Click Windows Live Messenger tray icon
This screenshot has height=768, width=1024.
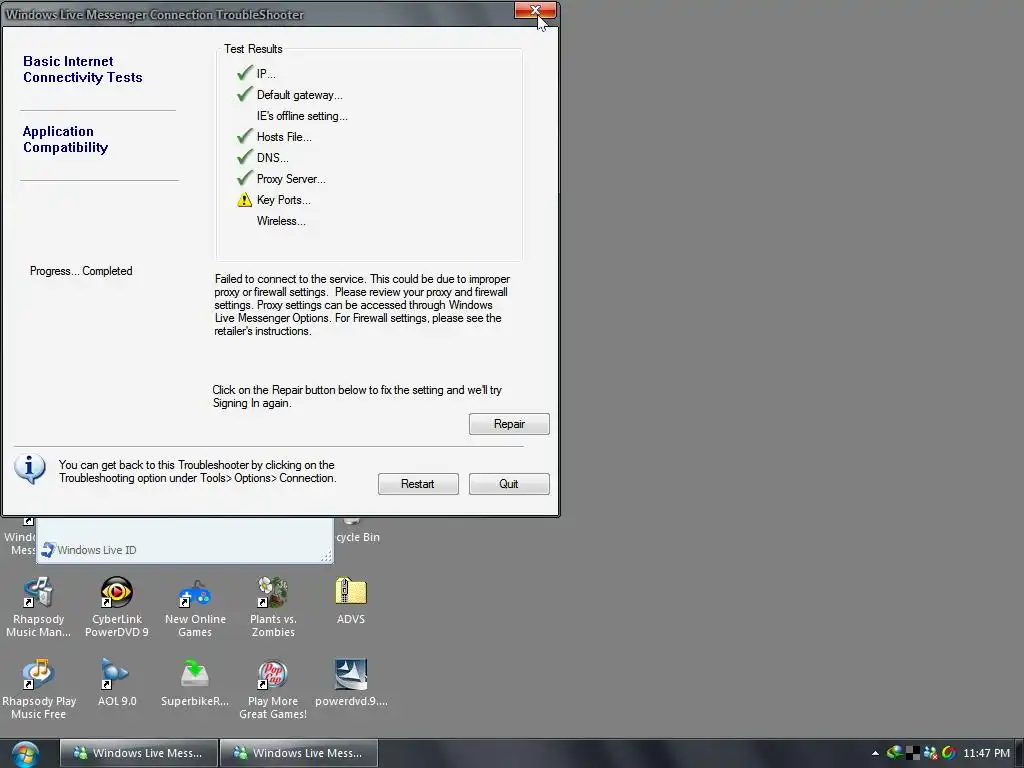click(x=930, y=753)
